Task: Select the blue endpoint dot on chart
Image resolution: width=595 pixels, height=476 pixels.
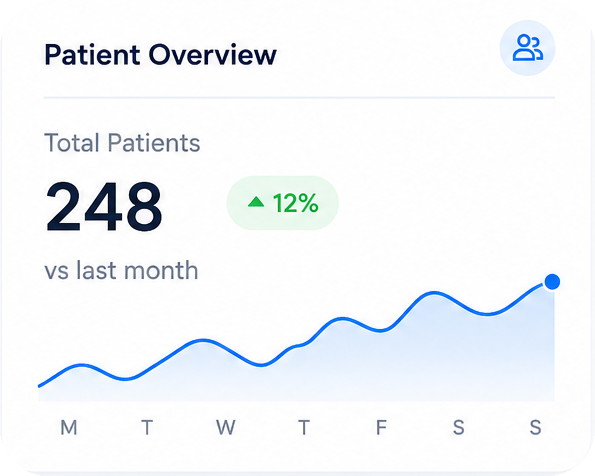Action: coord(552,282)
